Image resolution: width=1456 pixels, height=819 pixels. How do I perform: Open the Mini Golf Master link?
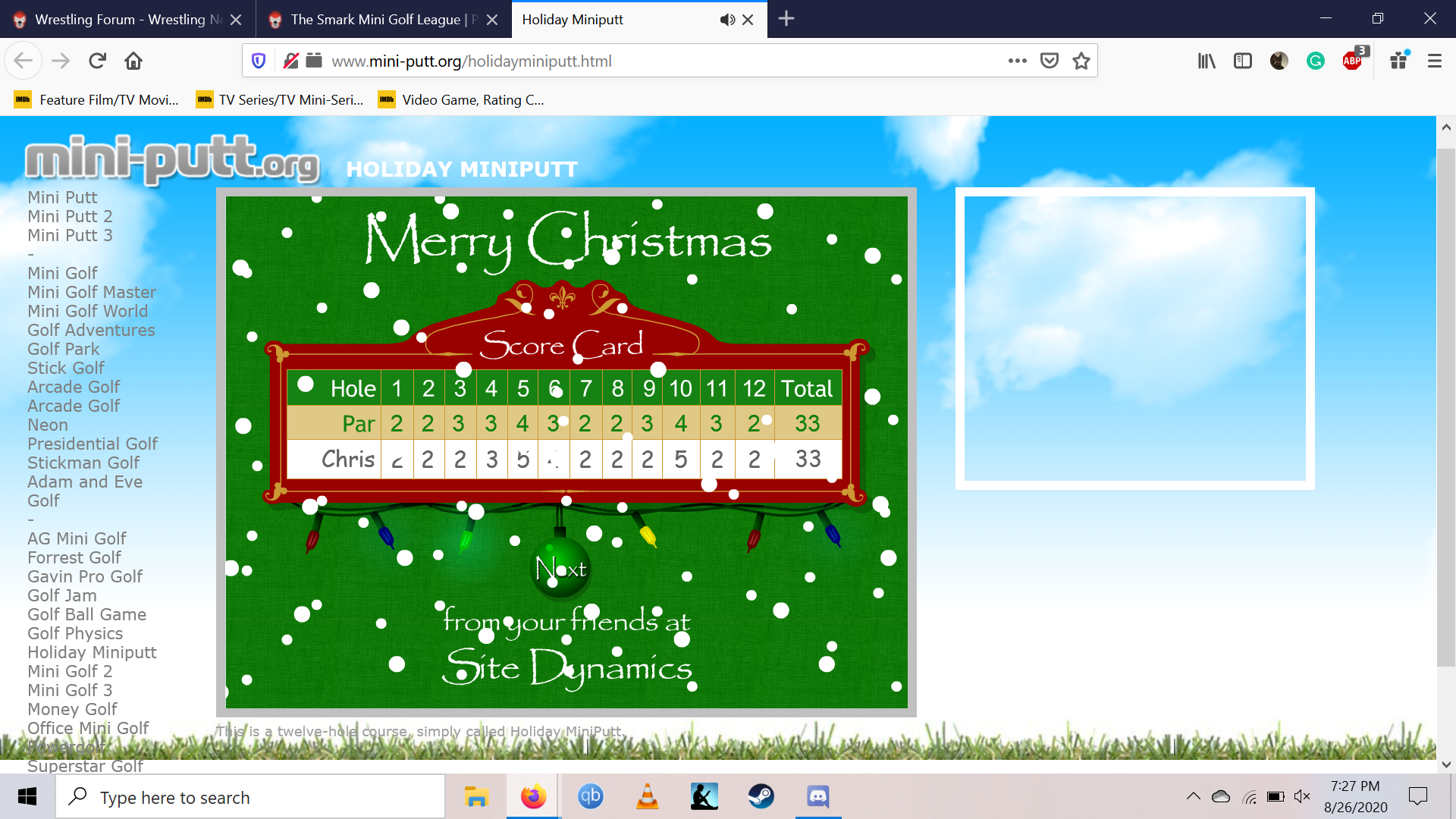pyautogui.click(x=92, y=292)
